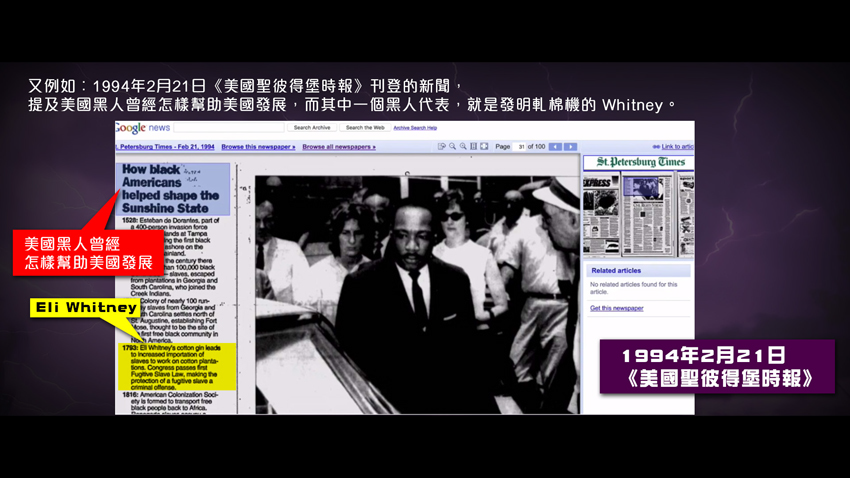
Task: Click the Get this newspaper link
Action: click(x=616, y=308)
